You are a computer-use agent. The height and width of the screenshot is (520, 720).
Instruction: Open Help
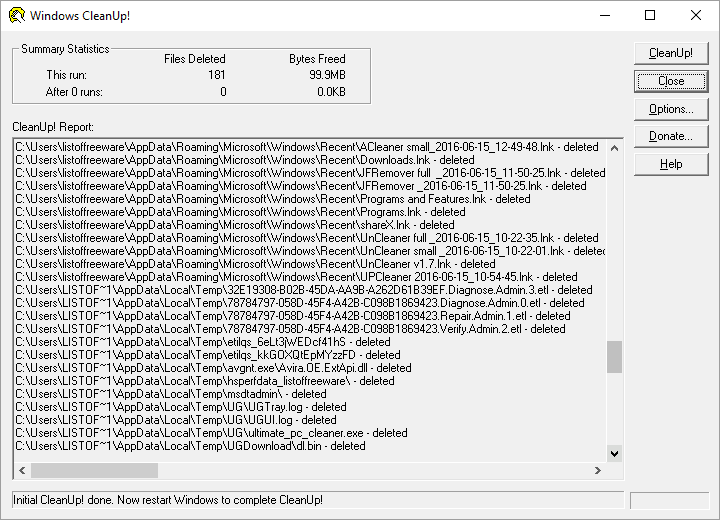click(671, 164)
